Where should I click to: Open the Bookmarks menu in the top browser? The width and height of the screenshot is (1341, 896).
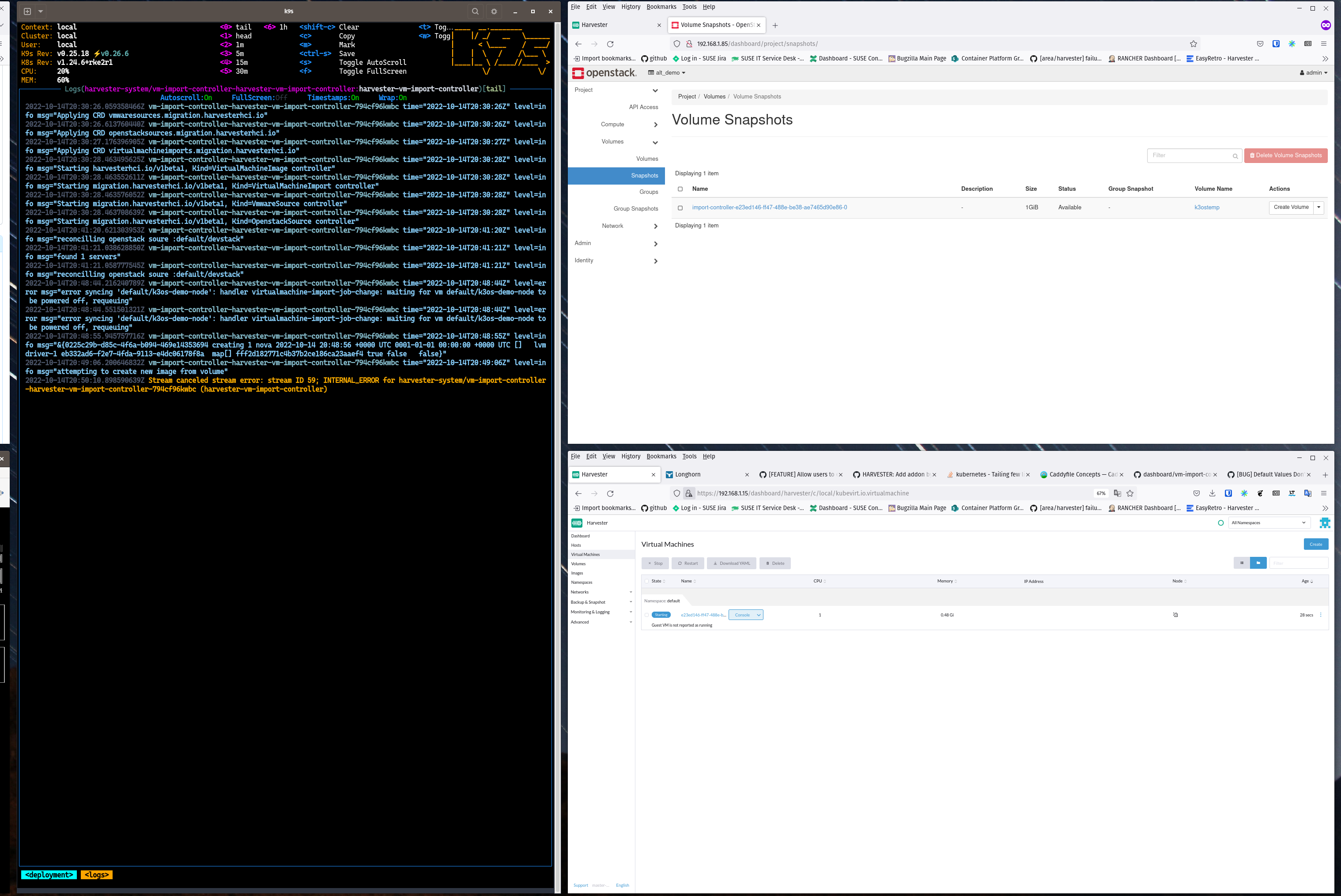click(x=661, y=7)
